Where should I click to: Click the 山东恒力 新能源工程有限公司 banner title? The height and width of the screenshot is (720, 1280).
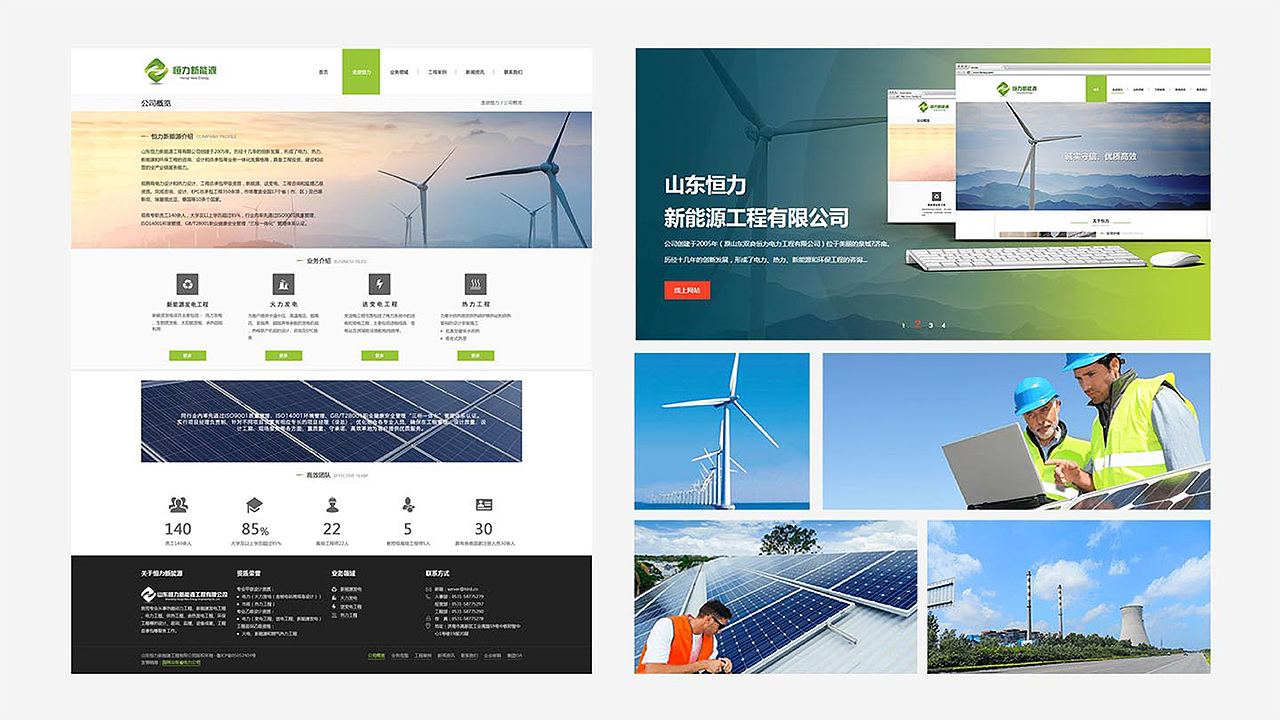click(x=756, y=201)
